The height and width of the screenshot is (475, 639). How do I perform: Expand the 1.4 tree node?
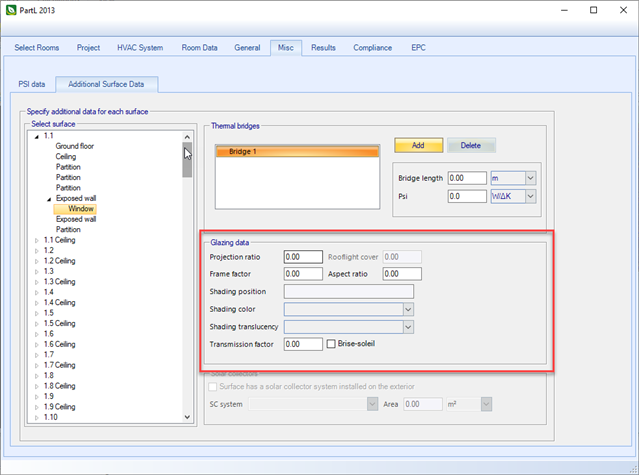[x=37, y=292]
